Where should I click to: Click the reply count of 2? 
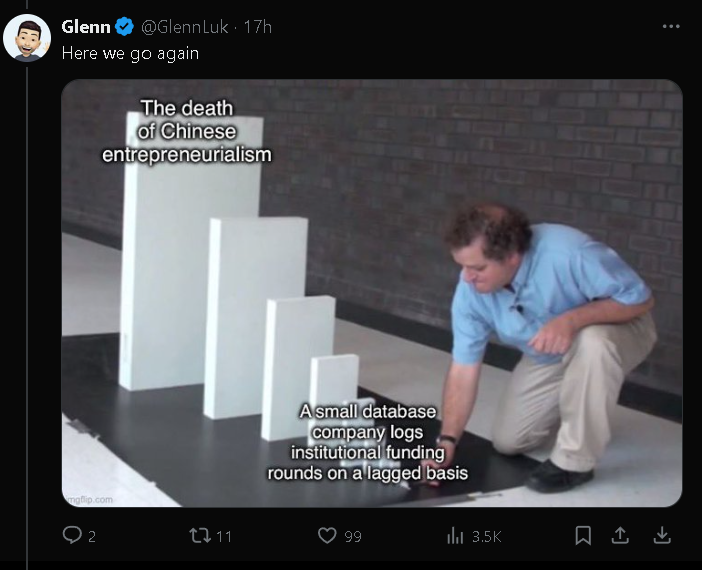tap(92, 537)
